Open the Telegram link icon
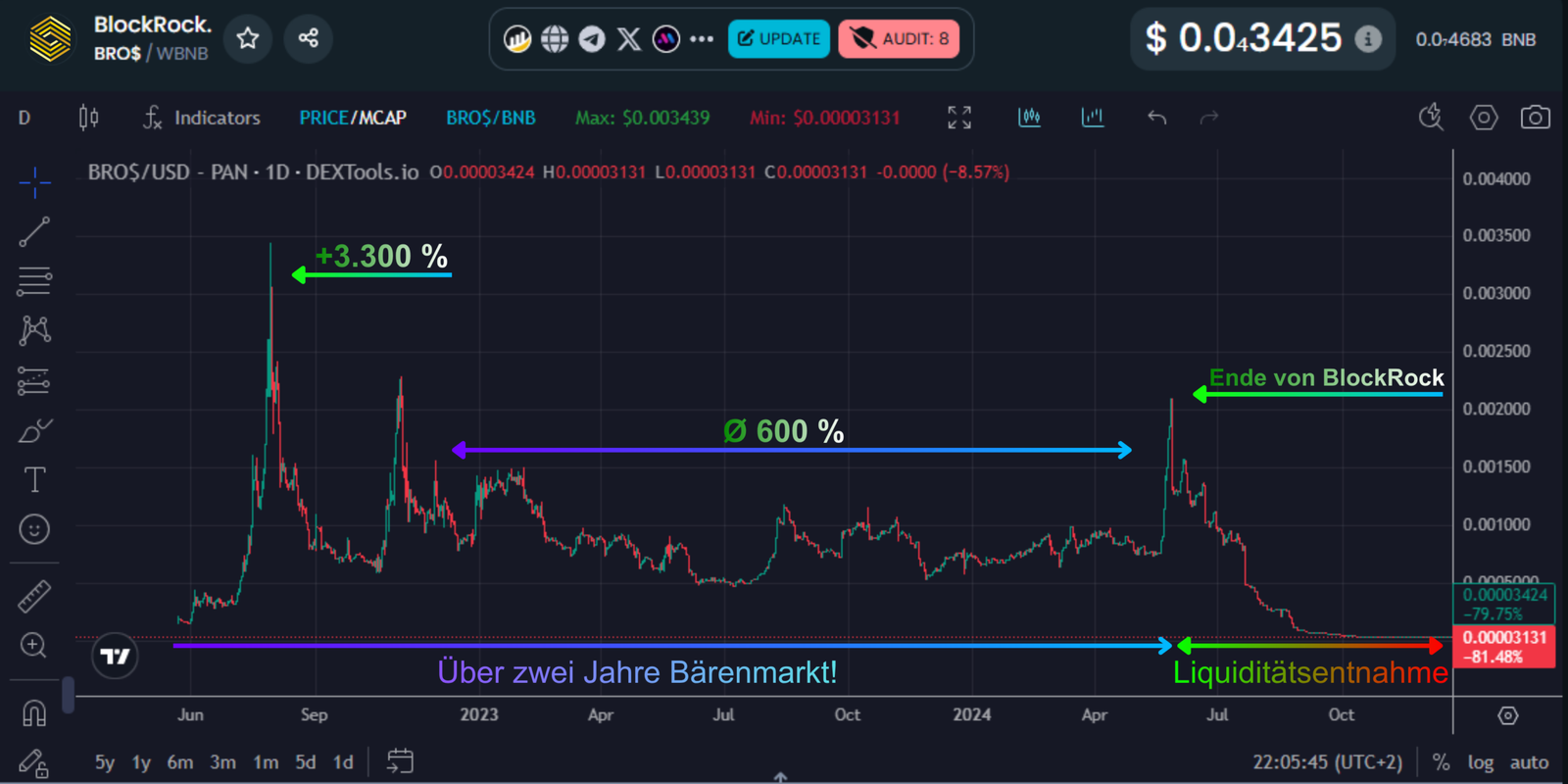This screenshot has height=784, width=1568. coord(592,39)
